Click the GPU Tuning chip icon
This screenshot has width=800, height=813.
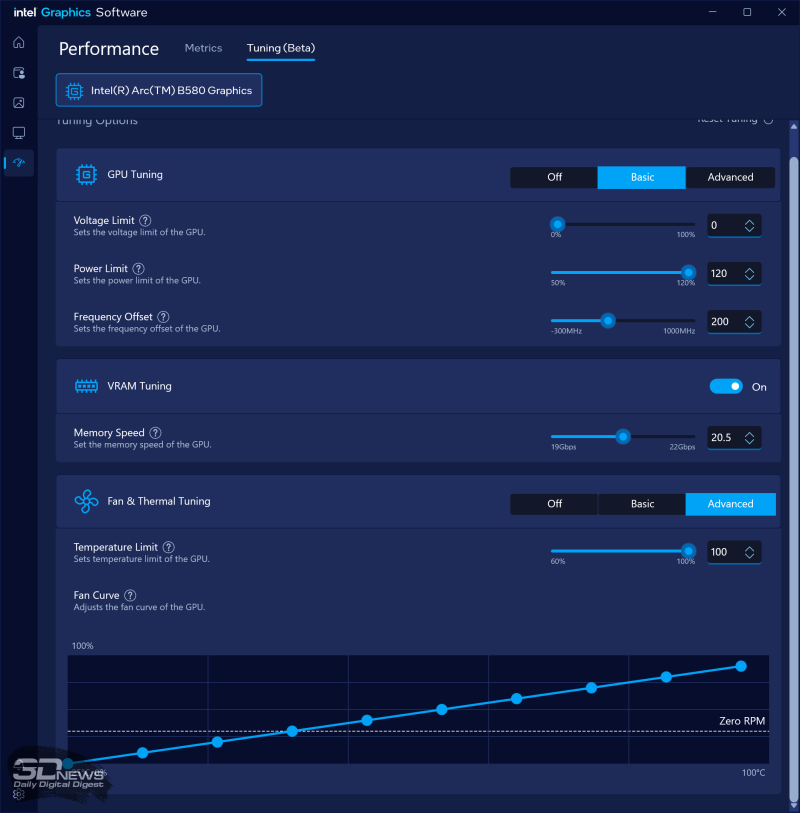click(86, 175)
